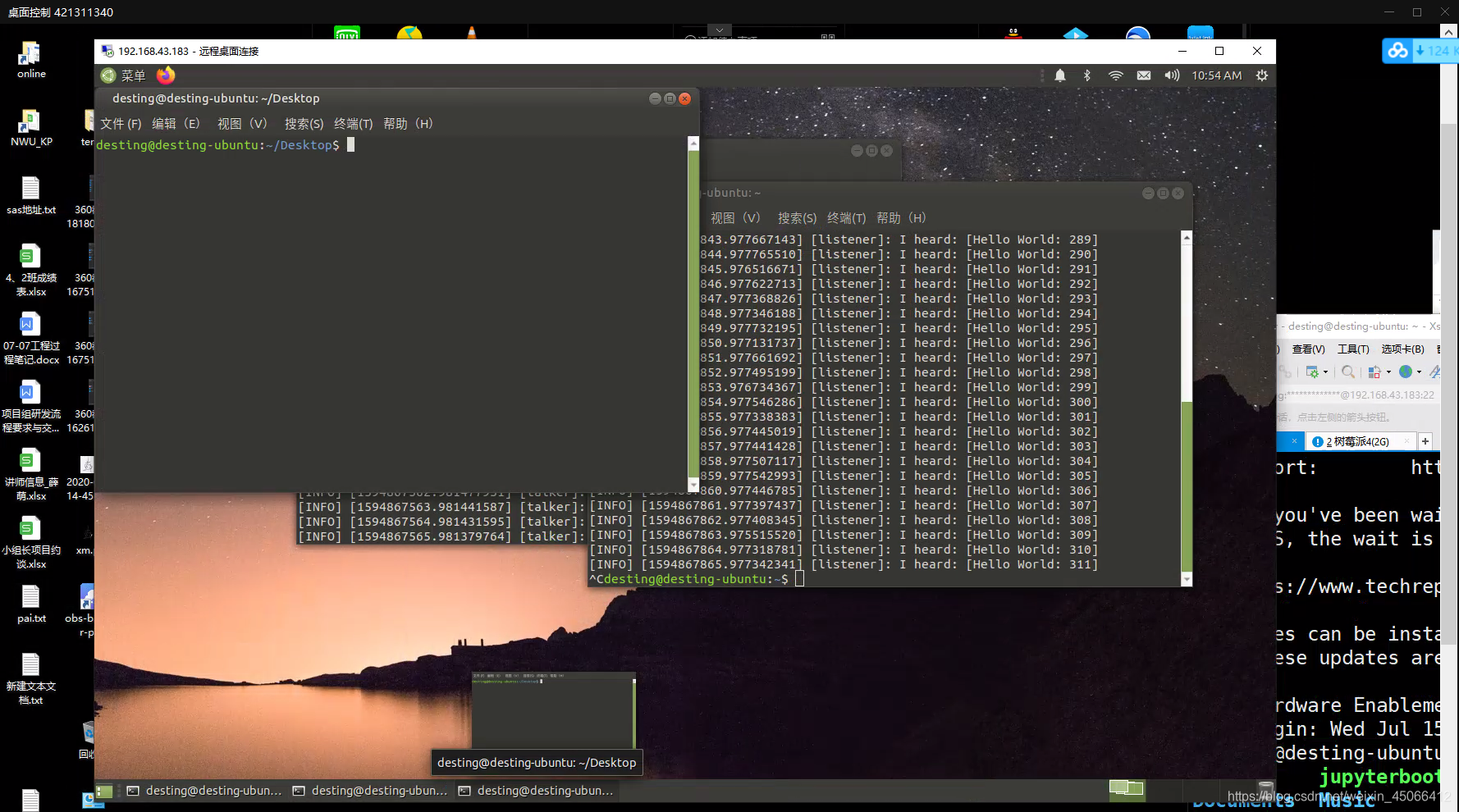
Task: Open 视图(V) menu in Desktop terminal
Action: click(x=242, y=124)
